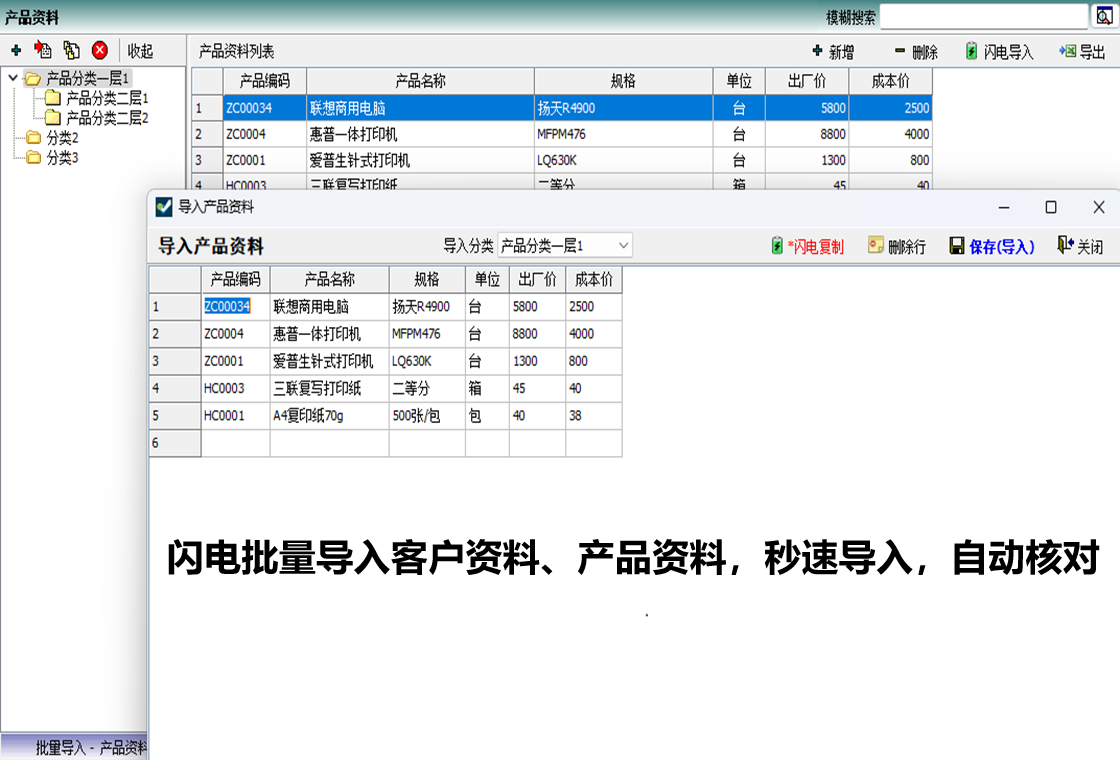The height and width of the screenshot is (760, 1120).
Task: Select the 惠普一体打印机 row in the import grid
Action: click(316, 334)
